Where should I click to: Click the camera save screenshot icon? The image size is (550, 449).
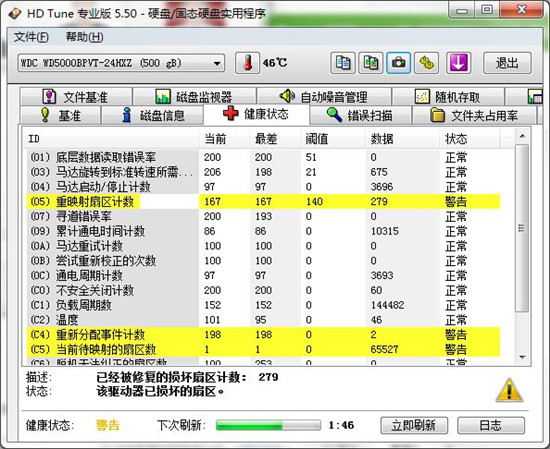click(398, 63)
